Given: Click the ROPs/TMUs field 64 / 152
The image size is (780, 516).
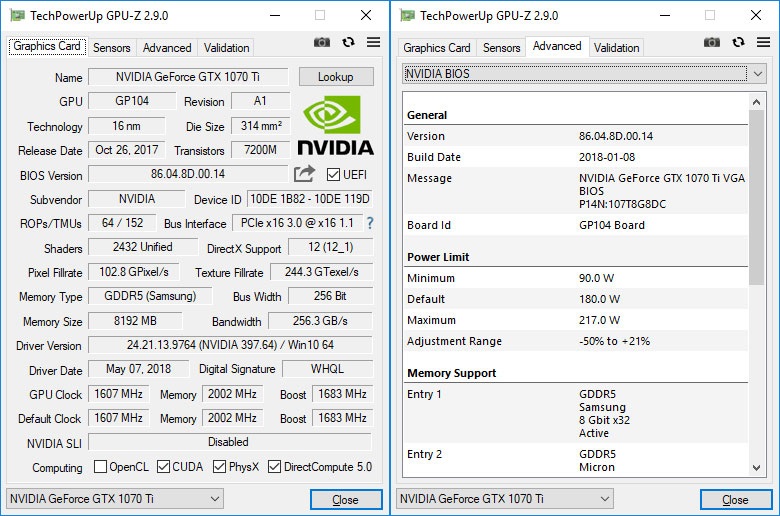Looking at the screenshot, I should pos(122,223).
